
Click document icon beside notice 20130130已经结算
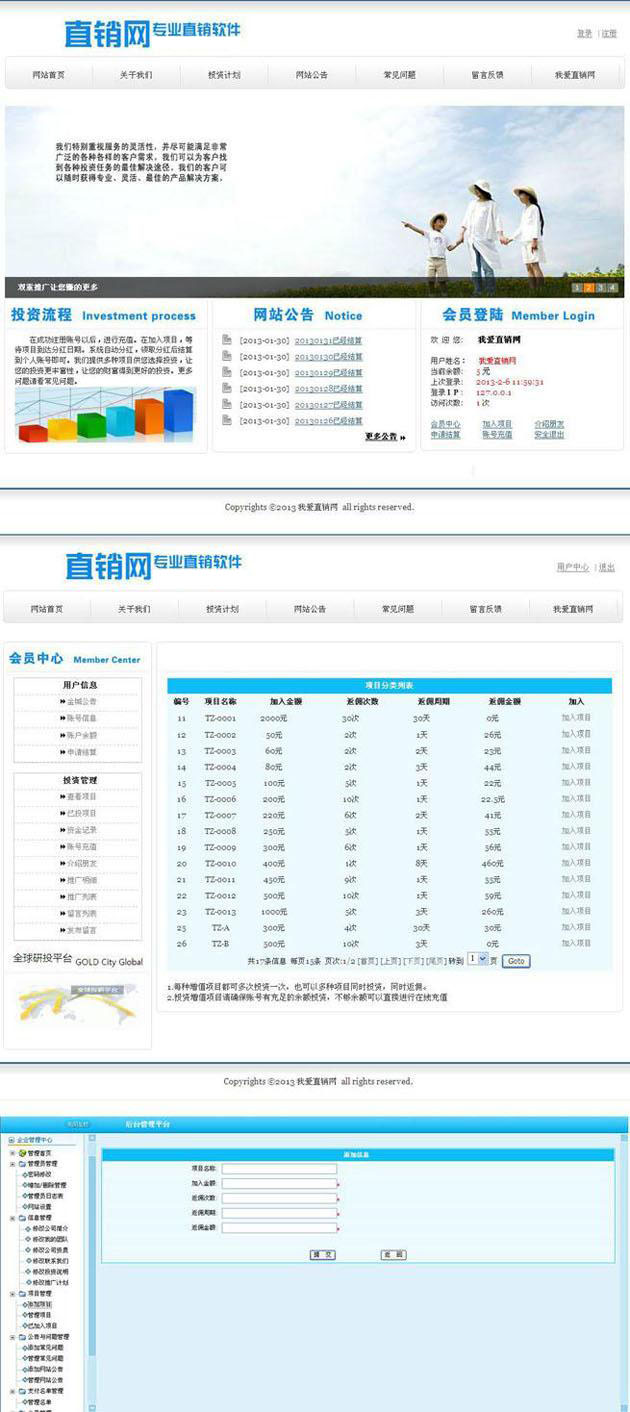(x=227, y=356)
